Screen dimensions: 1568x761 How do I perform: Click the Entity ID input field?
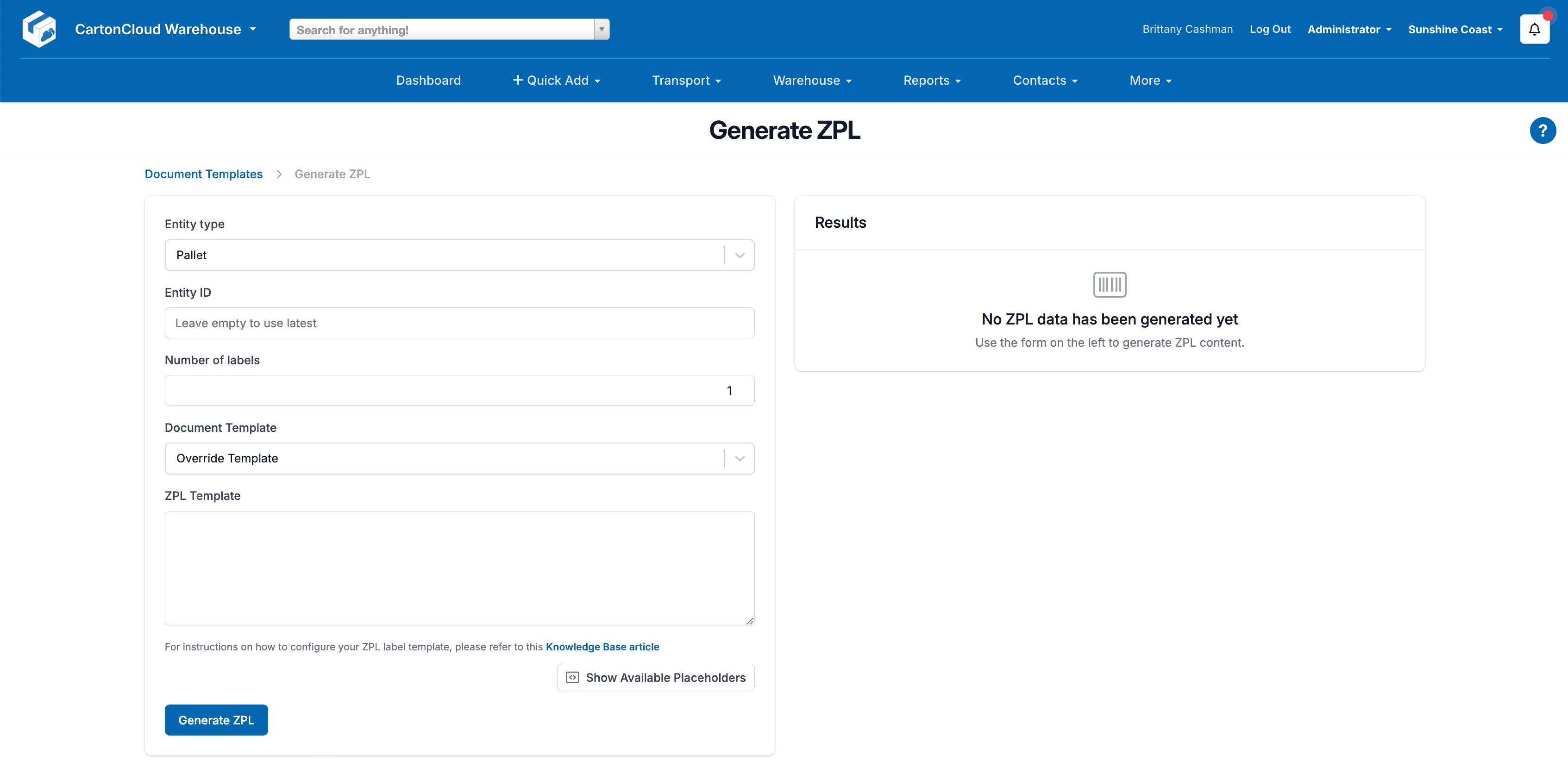459,323
